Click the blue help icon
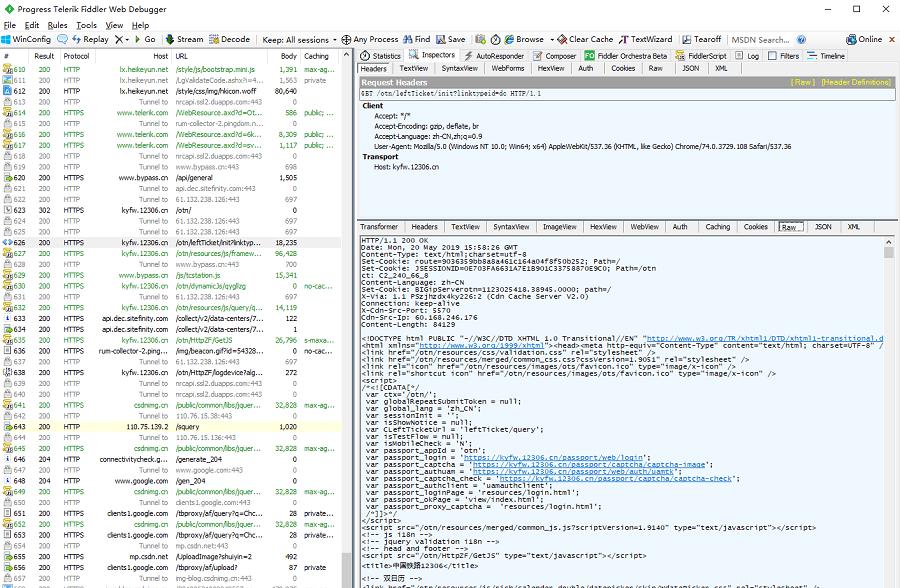The width and height of the screenshot is (900, 588). tap(801, 40)
